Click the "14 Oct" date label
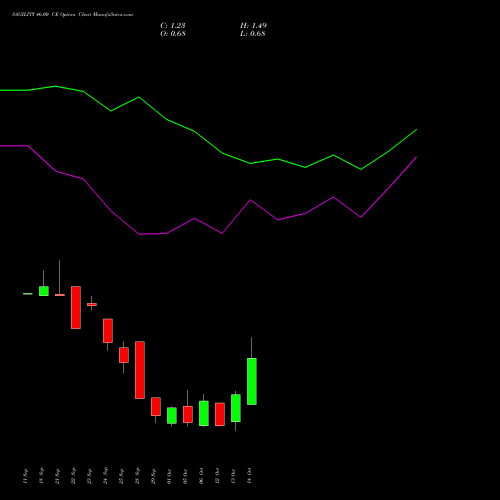 coord(249,476)
